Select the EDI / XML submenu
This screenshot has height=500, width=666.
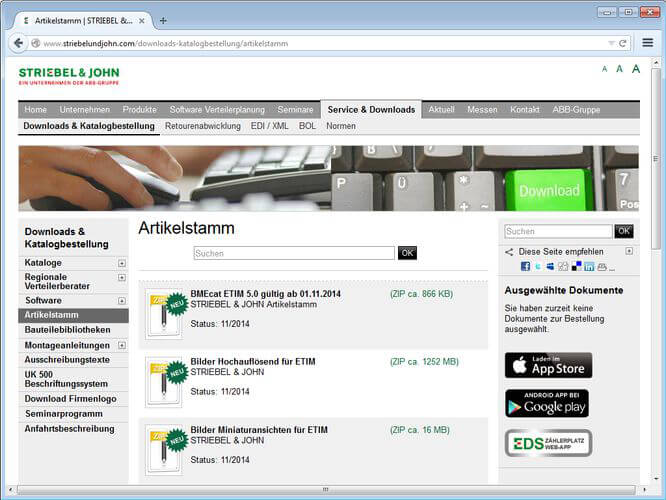coord(269,126)
